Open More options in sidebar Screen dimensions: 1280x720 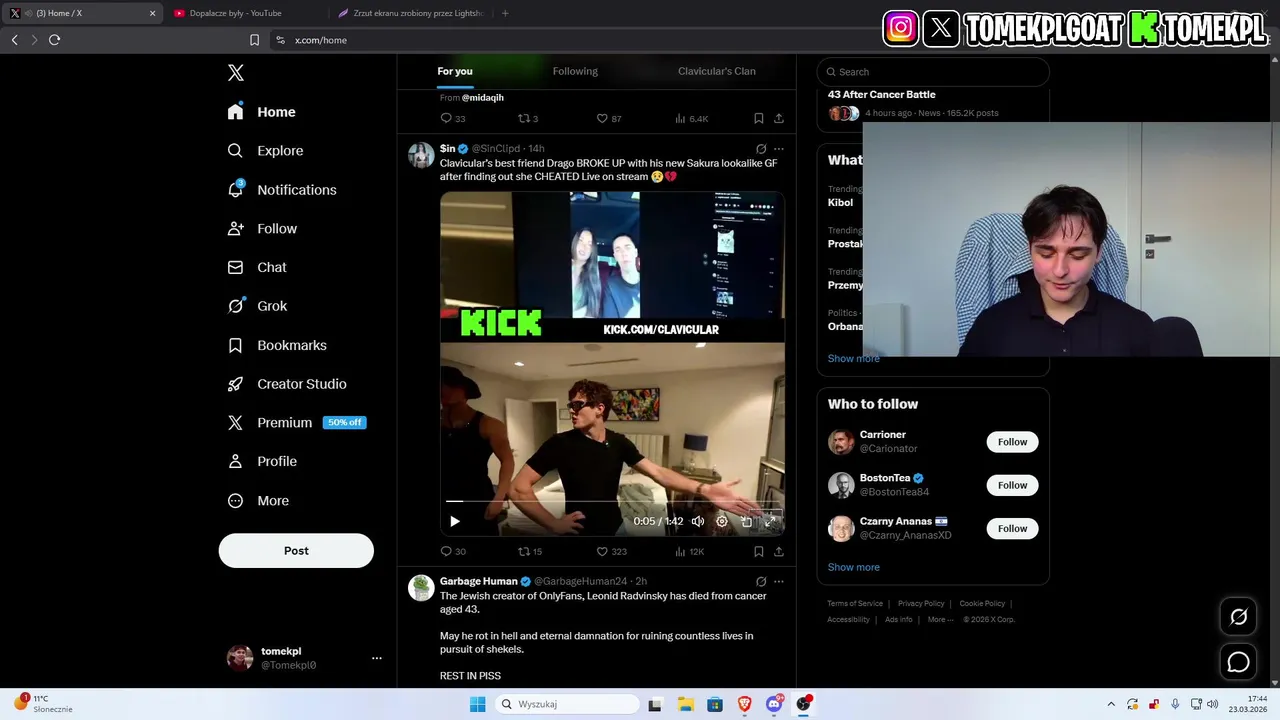click(x=259, y=501)
